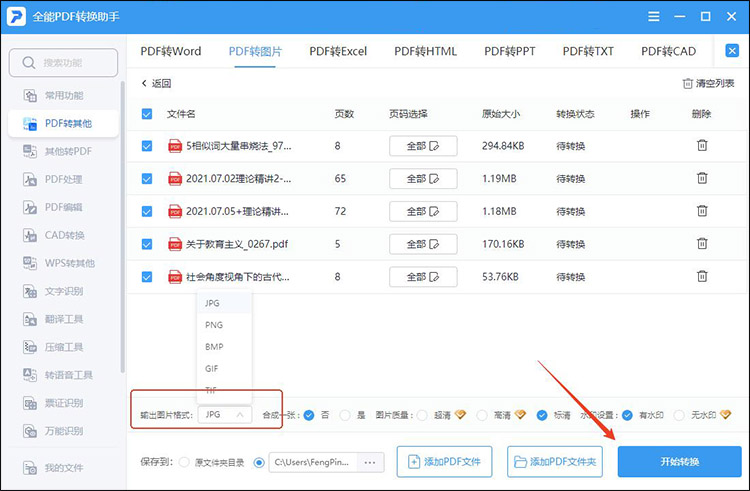Open page selection 全部 for 2021.07.05+理论精讲
This screenshot has height=491, width=750.
click(x=423, y=211)
